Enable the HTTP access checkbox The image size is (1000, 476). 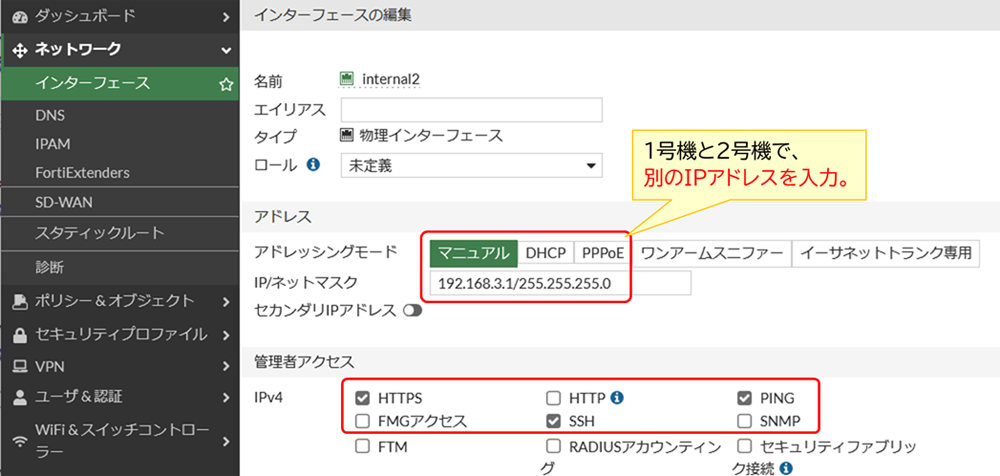coord(554,398)
